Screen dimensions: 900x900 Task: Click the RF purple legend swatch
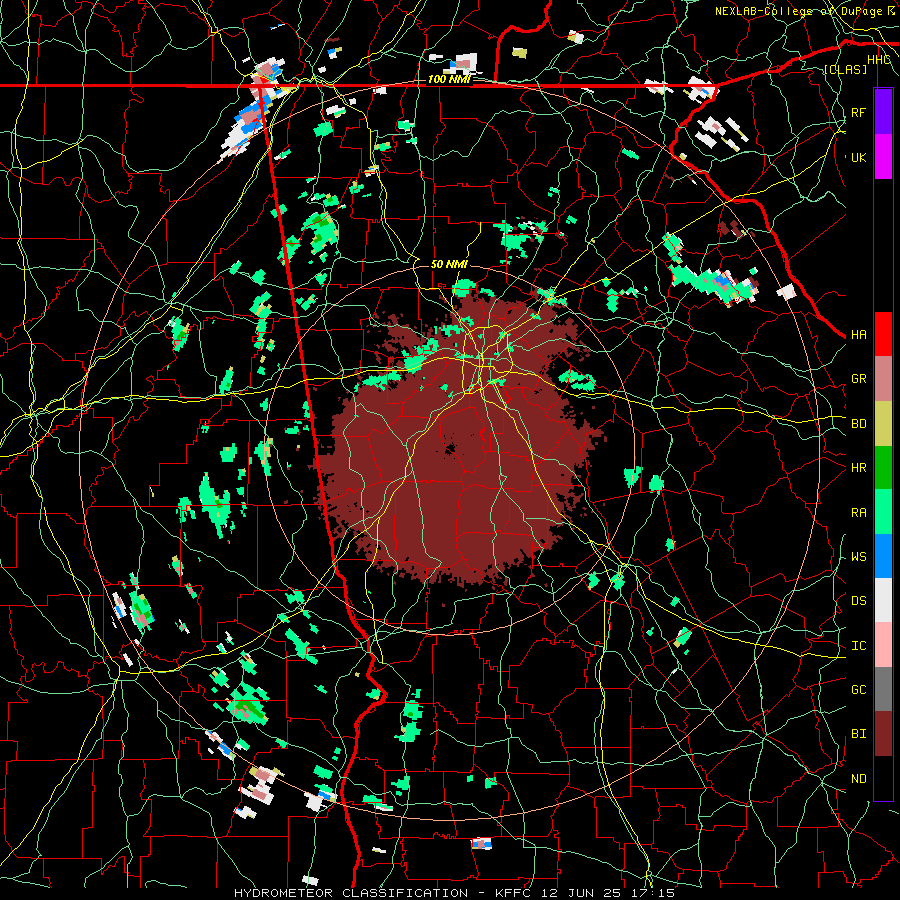(x=883, y=112)
